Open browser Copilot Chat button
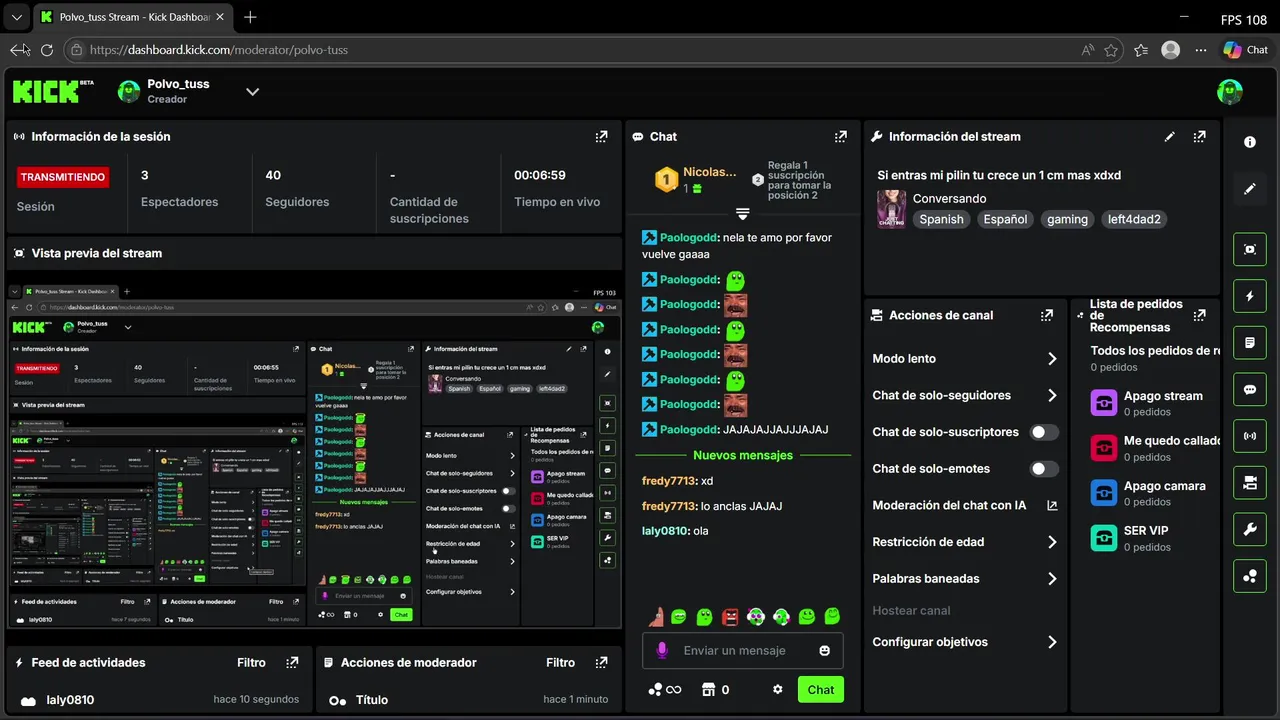 point(1245,50)
